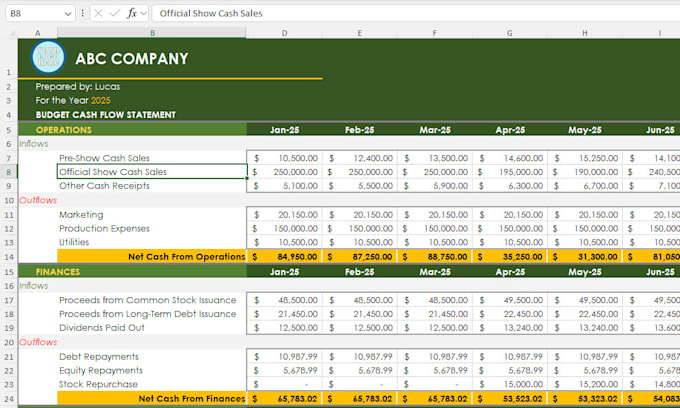Click the OPERATIONS section header
This screenshot has width=680, height=408.
64,130
